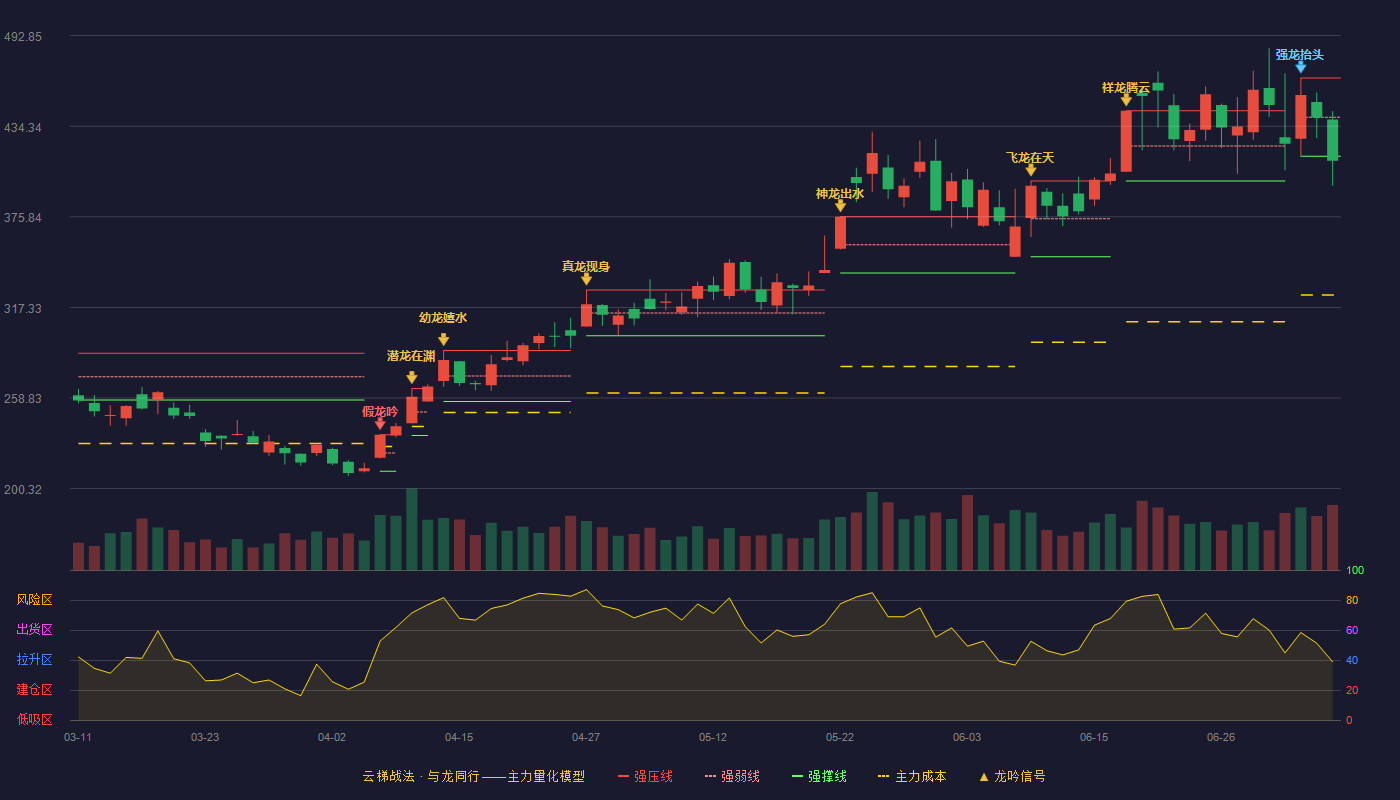The height and width of the screenshot is (800, 1400).
Task: Click the 幼龙嬉水 arrow signal marker
Action: (443, 340)
